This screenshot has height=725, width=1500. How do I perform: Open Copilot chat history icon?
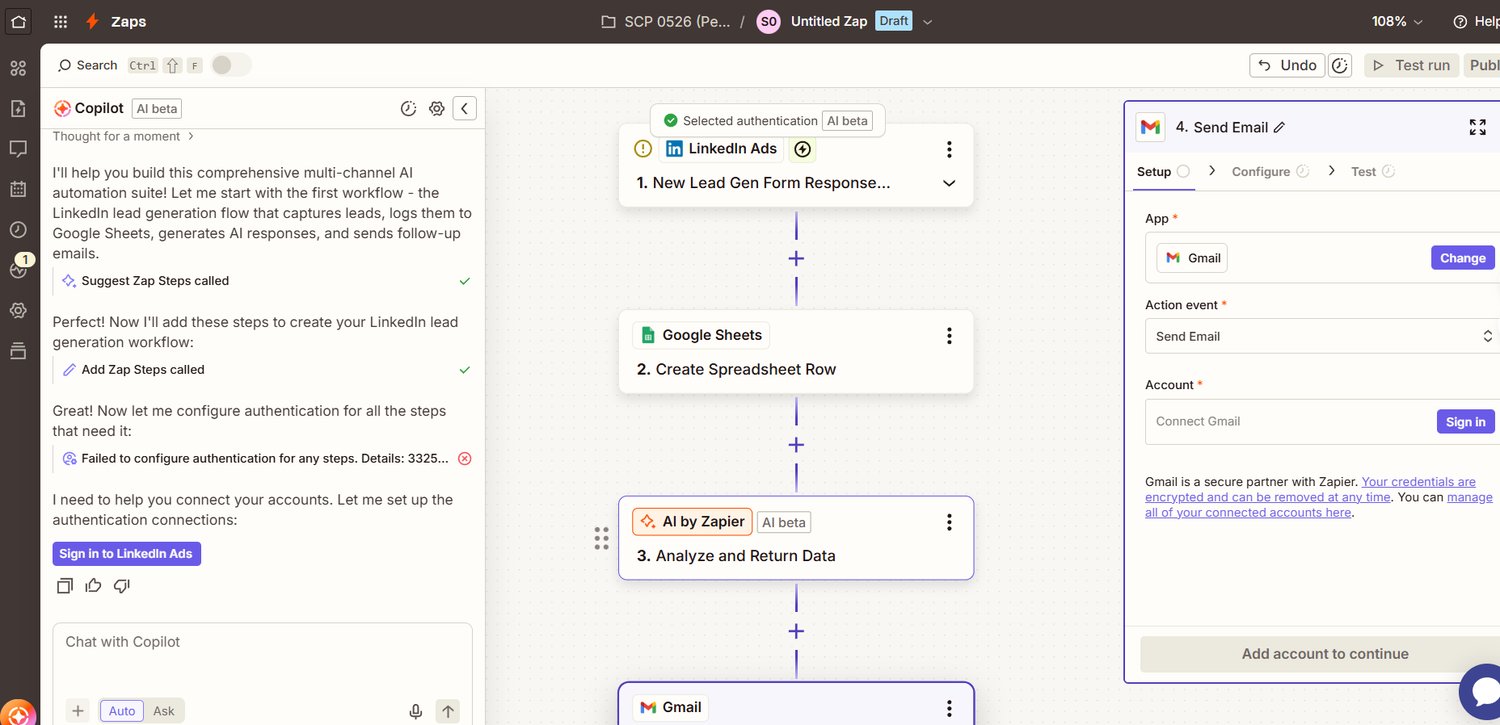(x=408, y=109)
